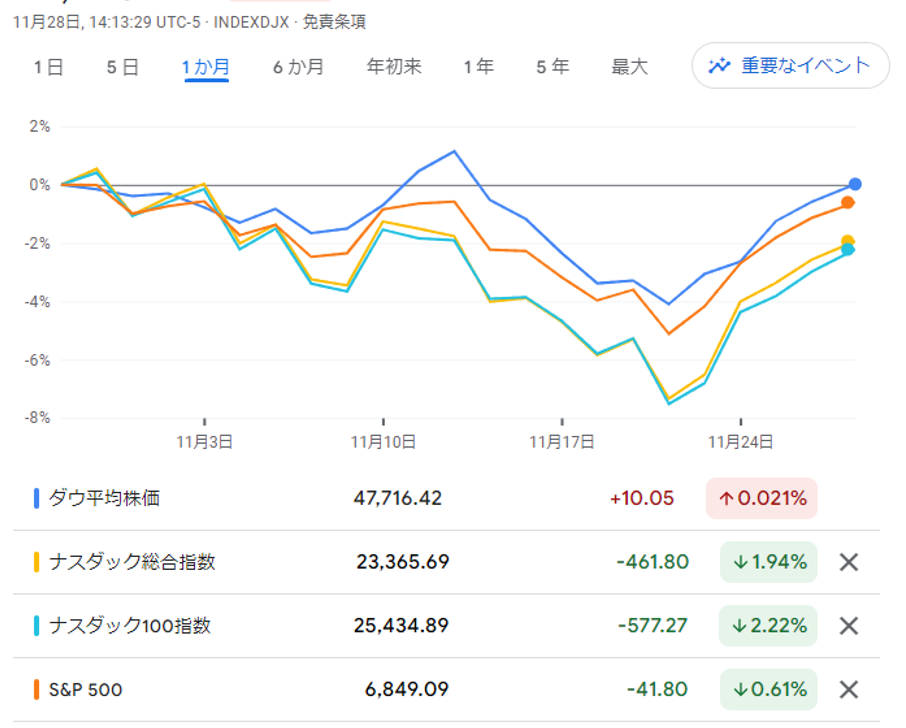Open the S&P 500 index row

pyautogui.click(x=86, y=689)
